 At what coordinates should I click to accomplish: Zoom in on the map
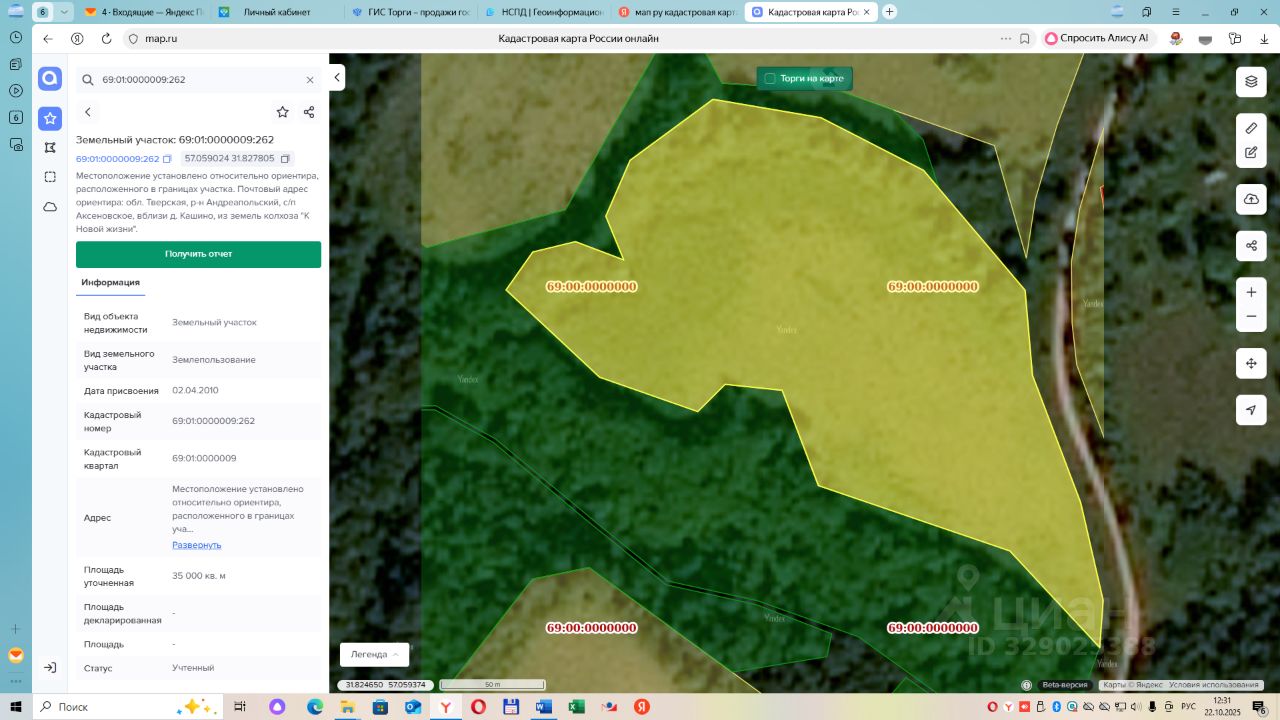click(x=1251, y=292)
